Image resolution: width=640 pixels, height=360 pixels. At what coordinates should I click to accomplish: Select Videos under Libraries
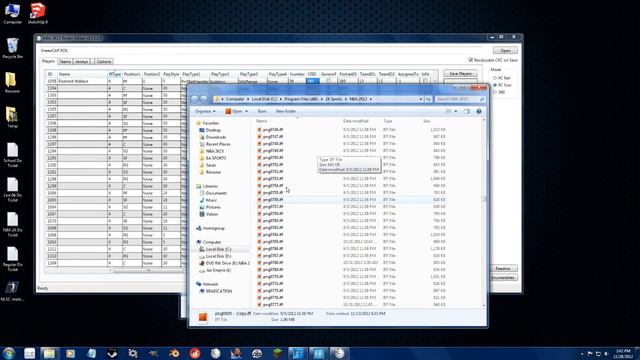(212, 214)
